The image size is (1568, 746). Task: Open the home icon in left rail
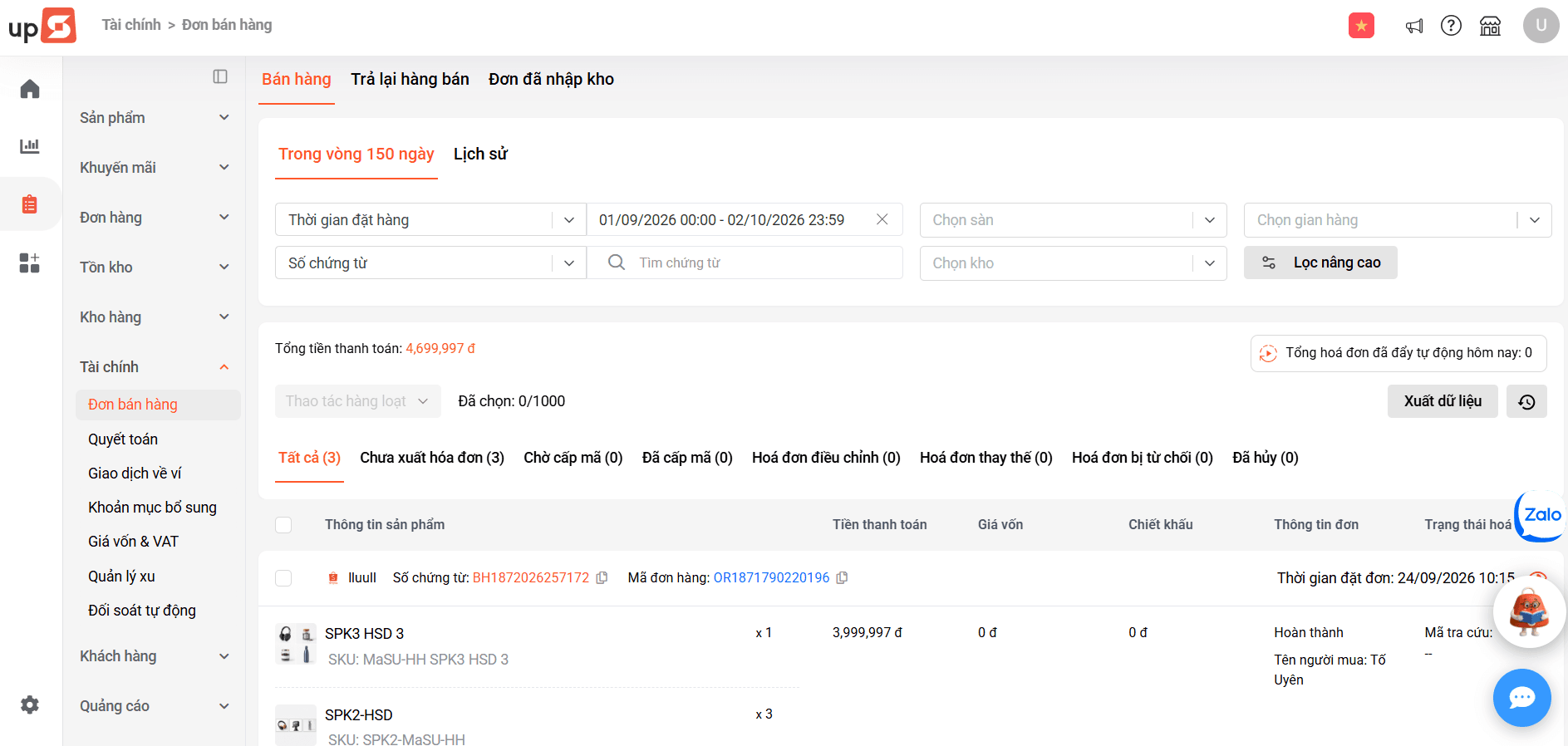(30, 89)
